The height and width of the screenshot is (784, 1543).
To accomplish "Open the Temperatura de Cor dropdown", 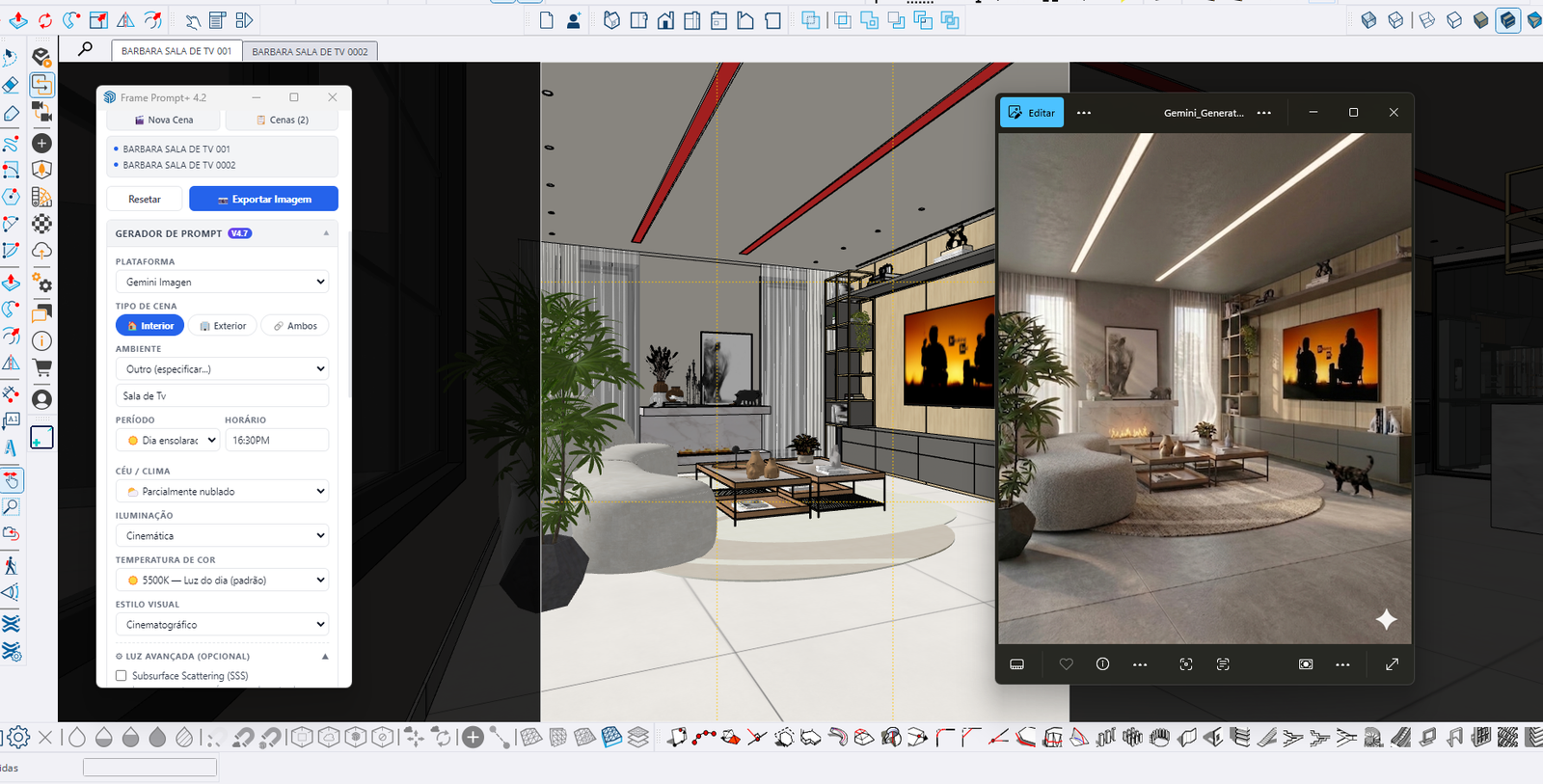I will click(x=222, y=581).
